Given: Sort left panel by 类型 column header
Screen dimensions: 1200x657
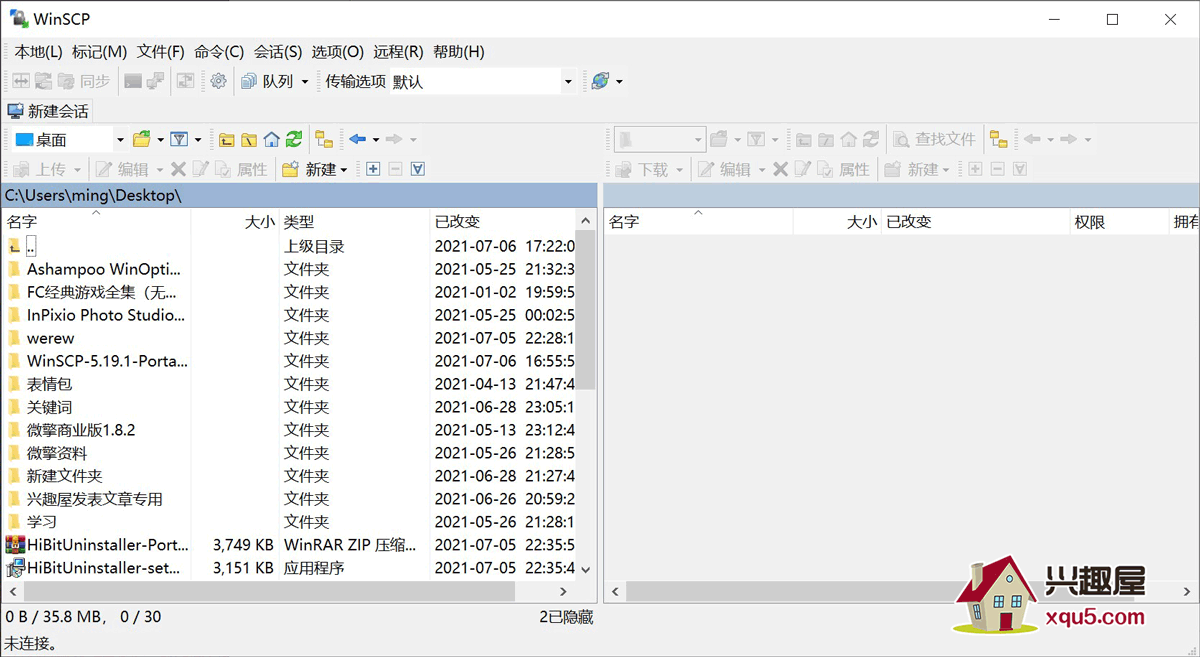Looking at the screenshot, I should [354, 222].
